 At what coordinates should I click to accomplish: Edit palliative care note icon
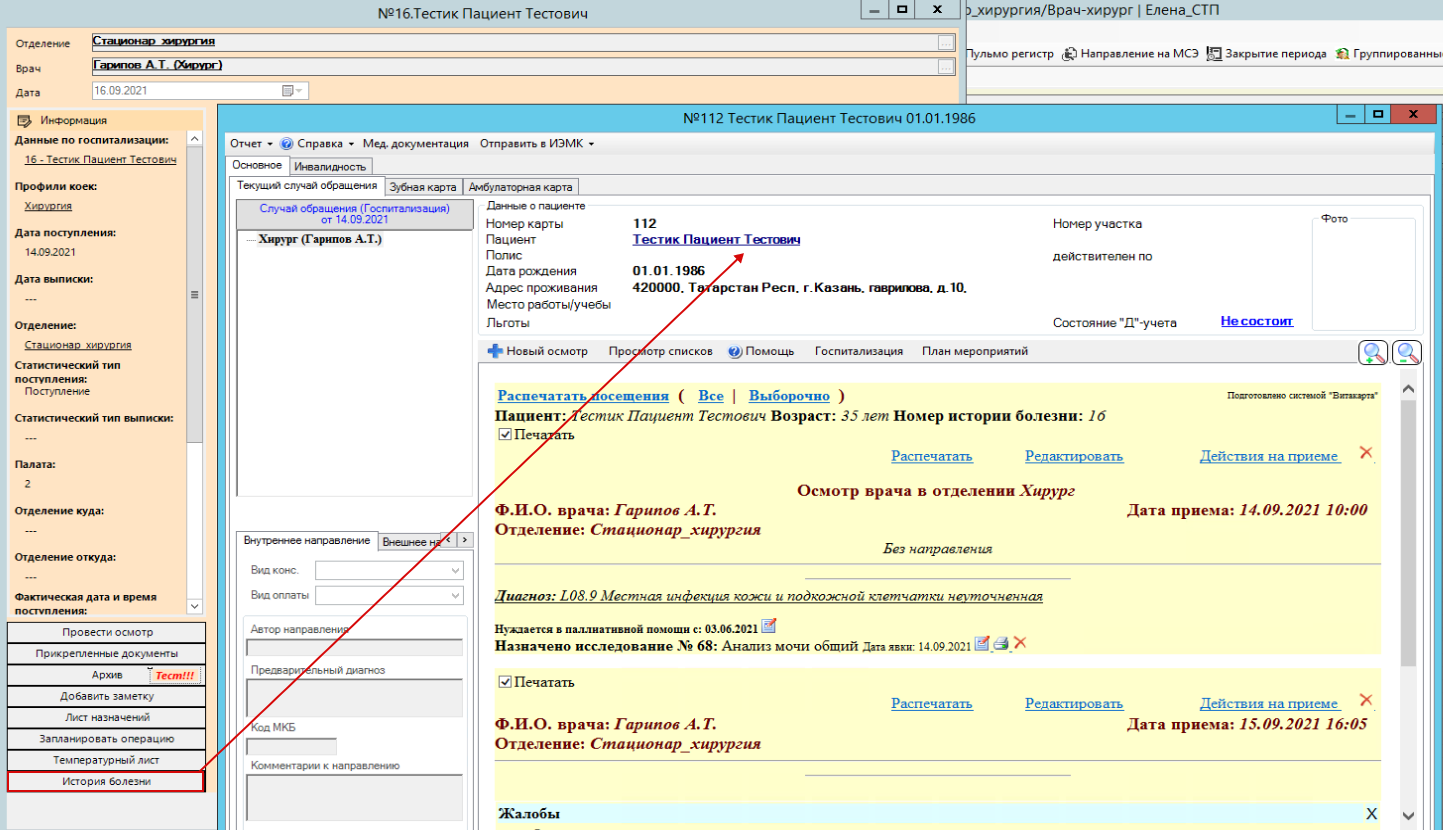tap(769, 626)
